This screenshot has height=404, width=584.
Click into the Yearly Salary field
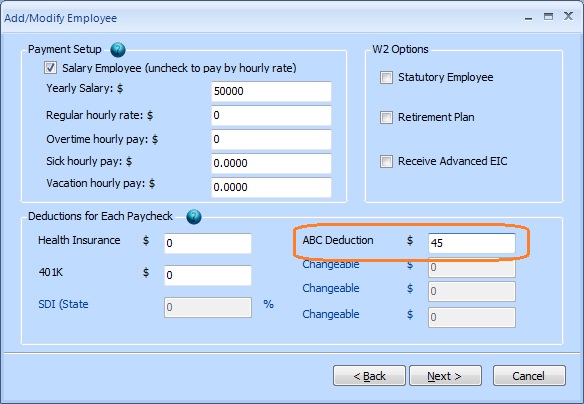coord(271,91)
